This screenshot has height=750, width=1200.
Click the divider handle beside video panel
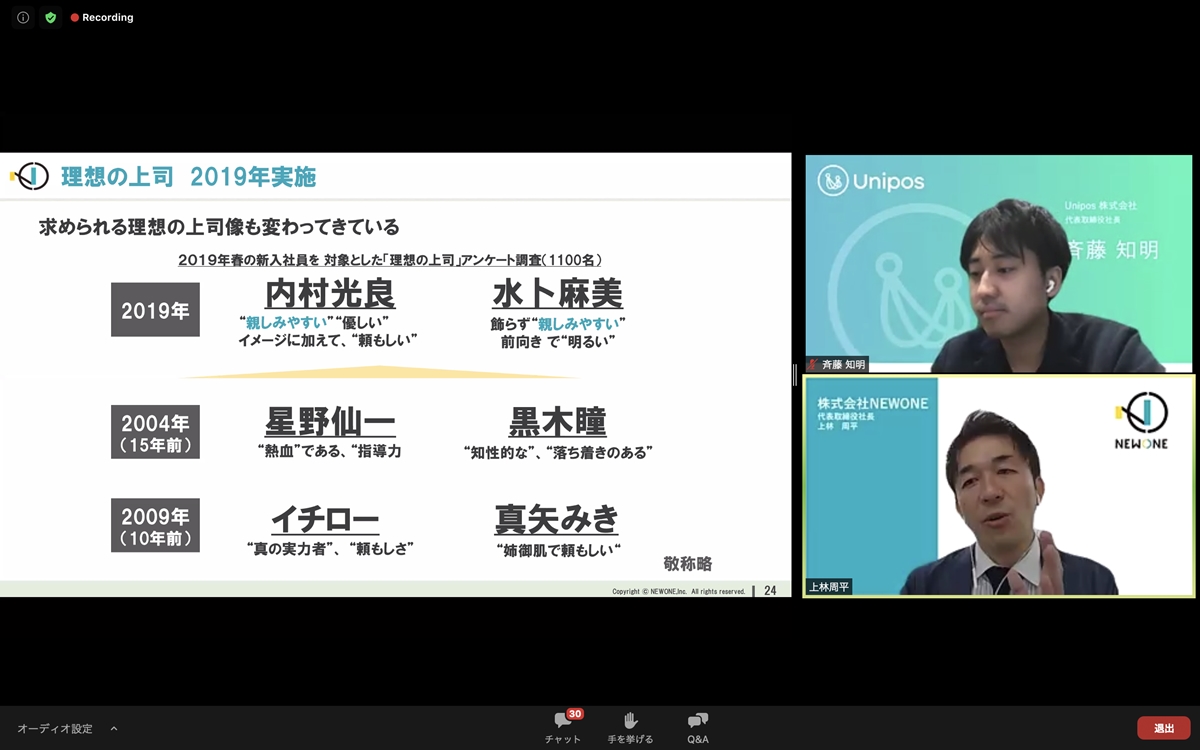coord(796,375)
